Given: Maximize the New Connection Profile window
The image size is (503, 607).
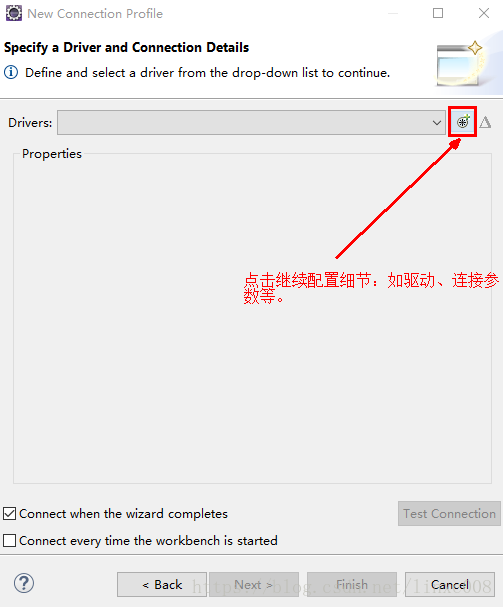Looking at the screenshot, I should tap(438, 13).
